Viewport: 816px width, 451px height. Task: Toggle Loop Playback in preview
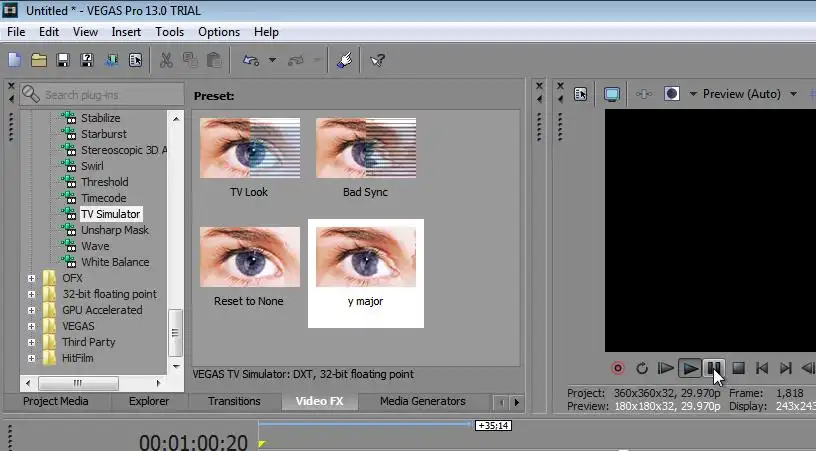642,368
